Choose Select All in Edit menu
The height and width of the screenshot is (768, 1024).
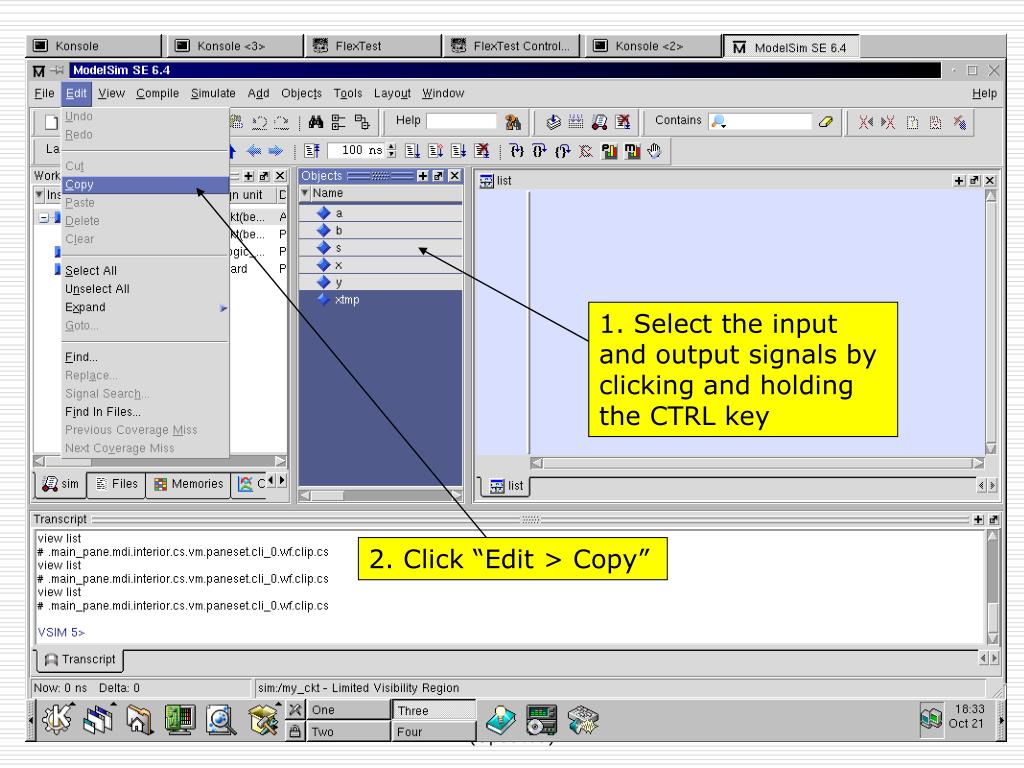tap(146, 270)
